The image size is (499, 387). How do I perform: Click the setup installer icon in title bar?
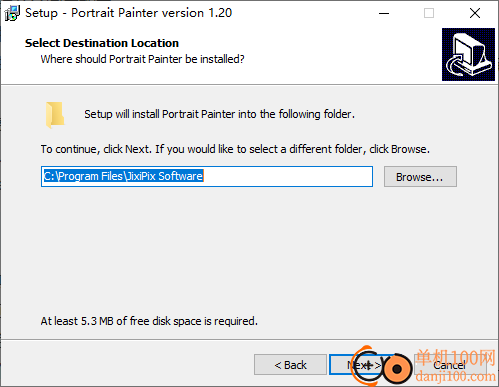[x=12, y=13]
